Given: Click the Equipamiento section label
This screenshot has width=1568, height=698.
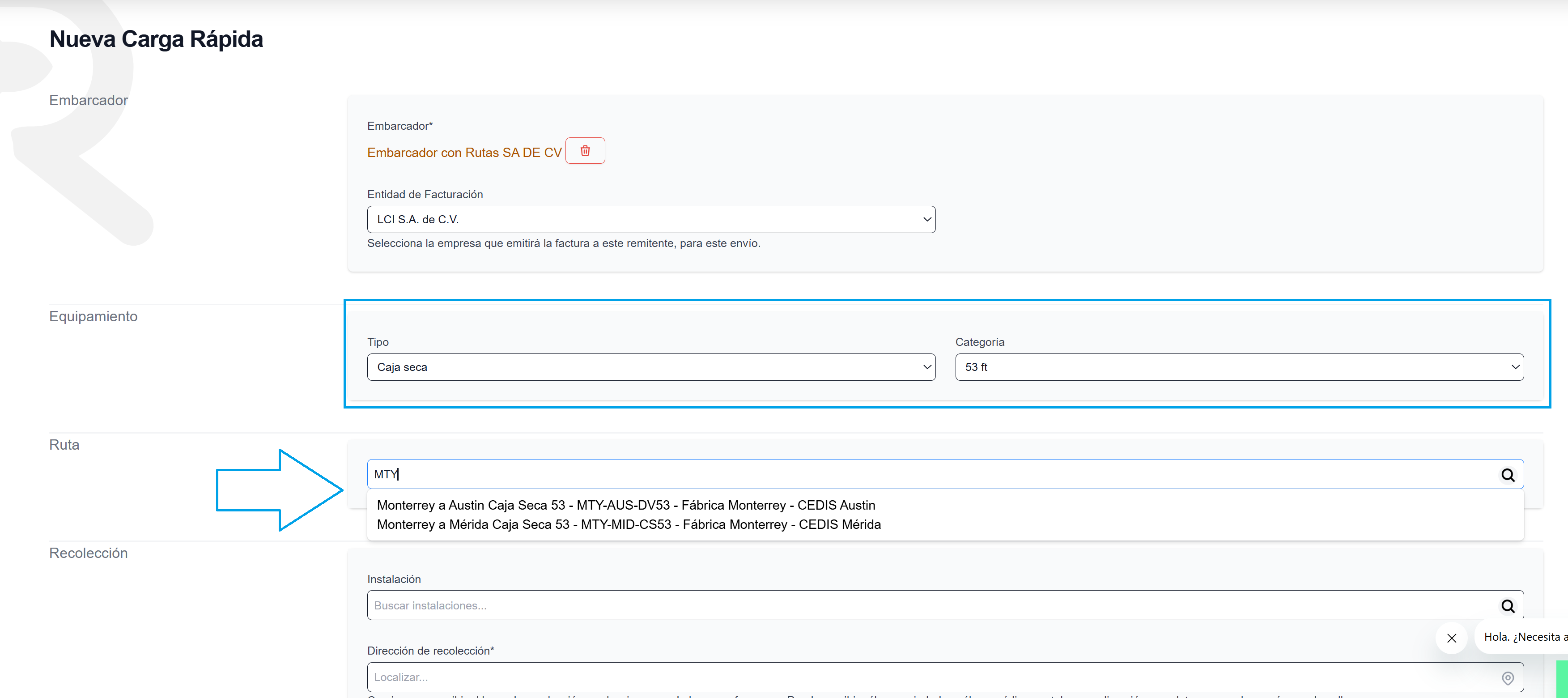Looking at the screenshot, I should pyautogui.click(x=93, y=316).
